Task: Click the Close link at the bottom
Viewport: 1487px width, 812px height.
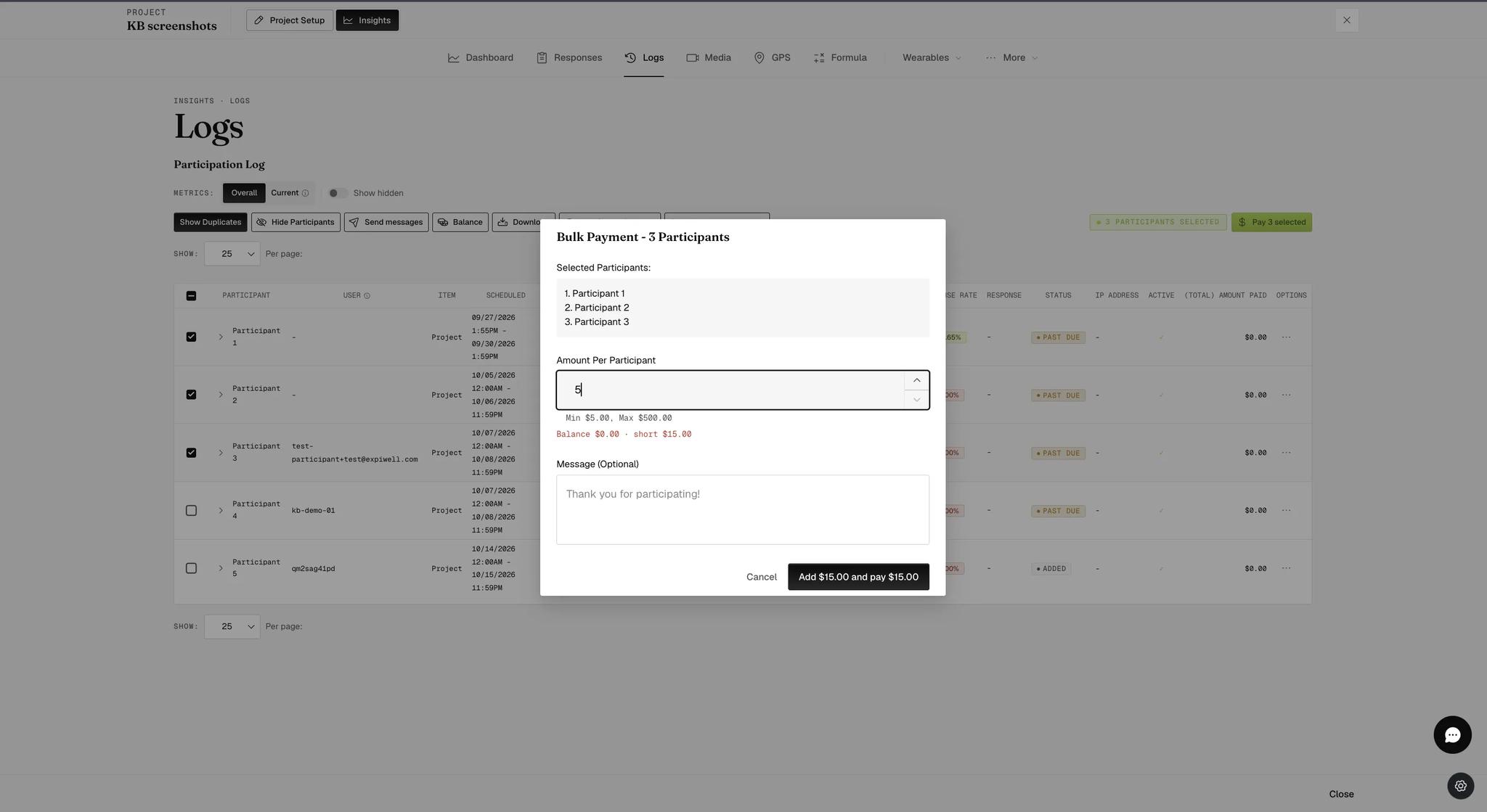Action: tap(1341, 794)
